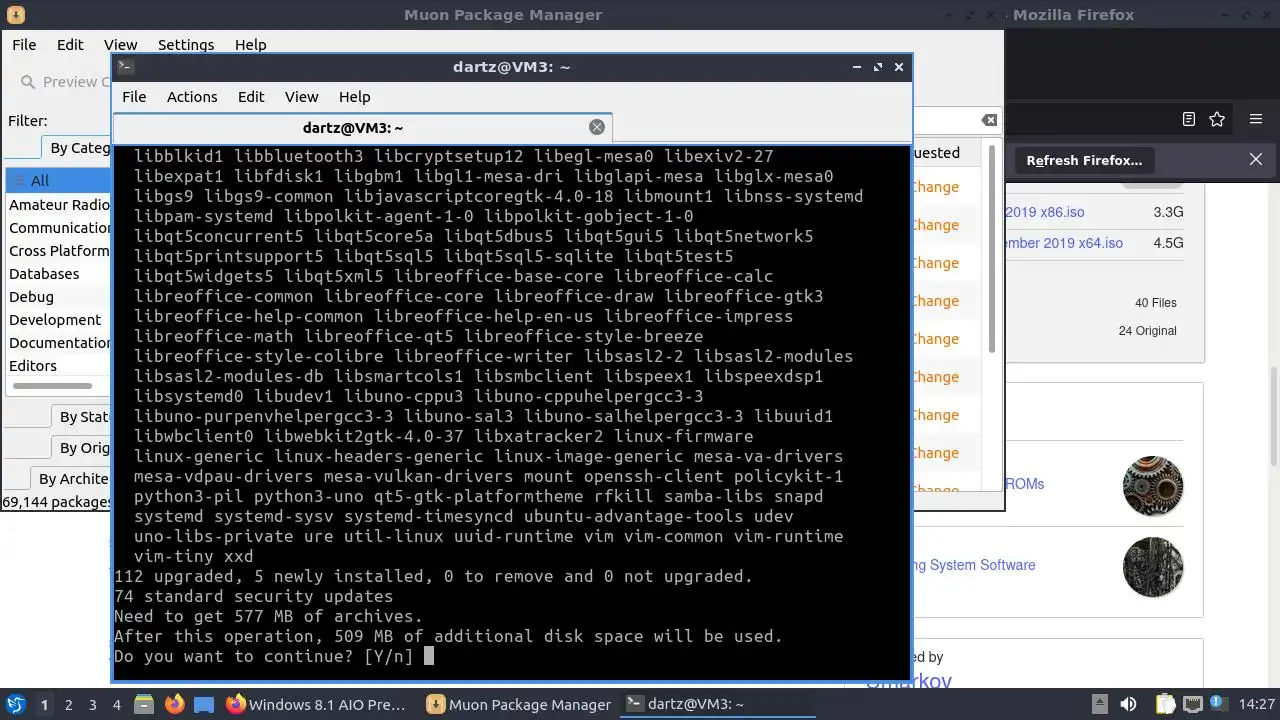Close the dartz@VM3 terminal tab
The height and width of the screenshot is (720, 1280).
coord(597,127)
